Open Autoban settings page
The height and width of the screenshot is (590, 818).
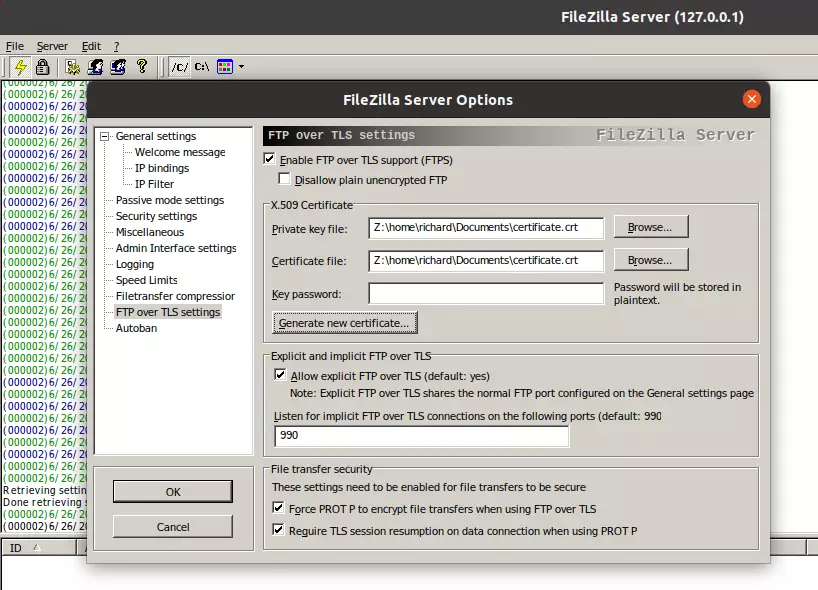[136, 328]
